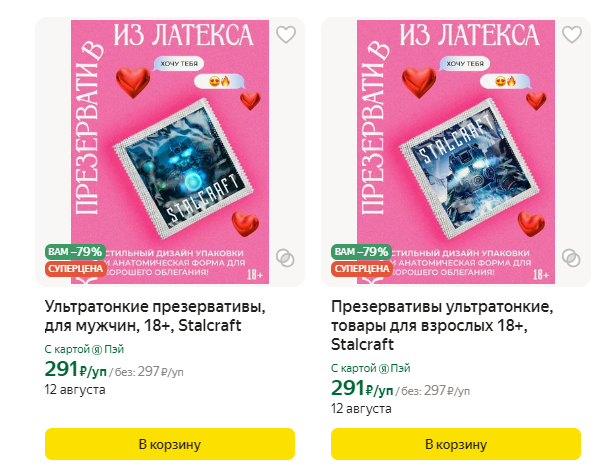Open 'Презервативы ультратонкие, товары для взрослых' title link
The height and width of the screenshot is (475, 604).
442,326
